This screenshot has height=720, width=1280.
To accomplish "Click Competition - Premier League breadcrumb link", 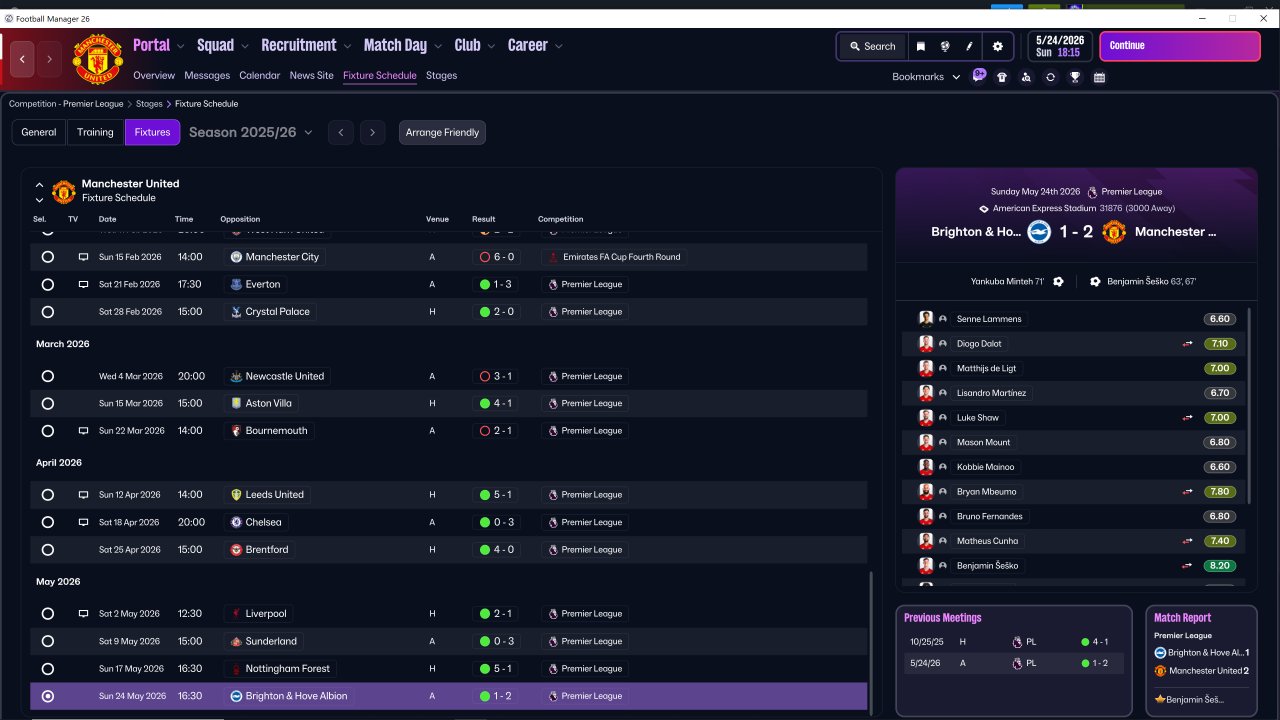I will (66, 104).
